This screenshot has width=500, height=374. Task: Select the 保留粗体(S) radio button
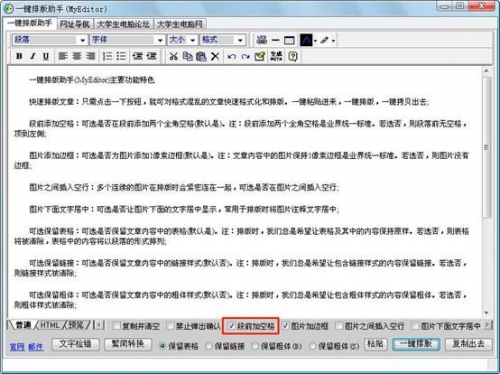pyautogui.click(x=313, y=346)
